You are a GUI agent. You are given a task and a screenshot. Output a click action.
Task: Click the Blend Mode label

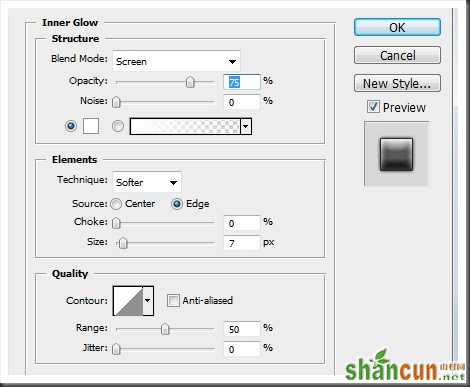point(79,59)
